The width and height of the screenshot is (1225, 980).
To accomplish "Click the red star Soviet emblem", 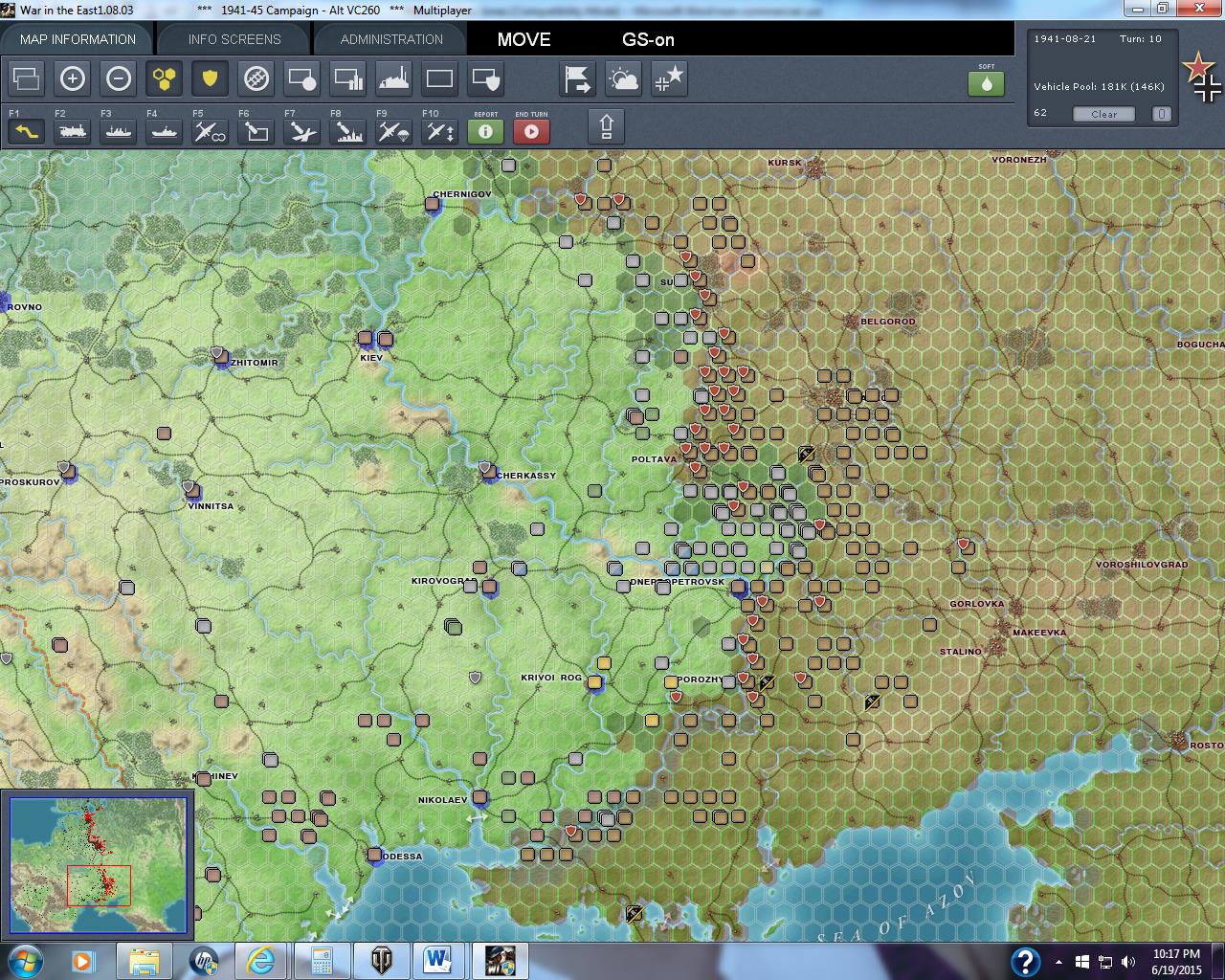I will coord(1196,67).
